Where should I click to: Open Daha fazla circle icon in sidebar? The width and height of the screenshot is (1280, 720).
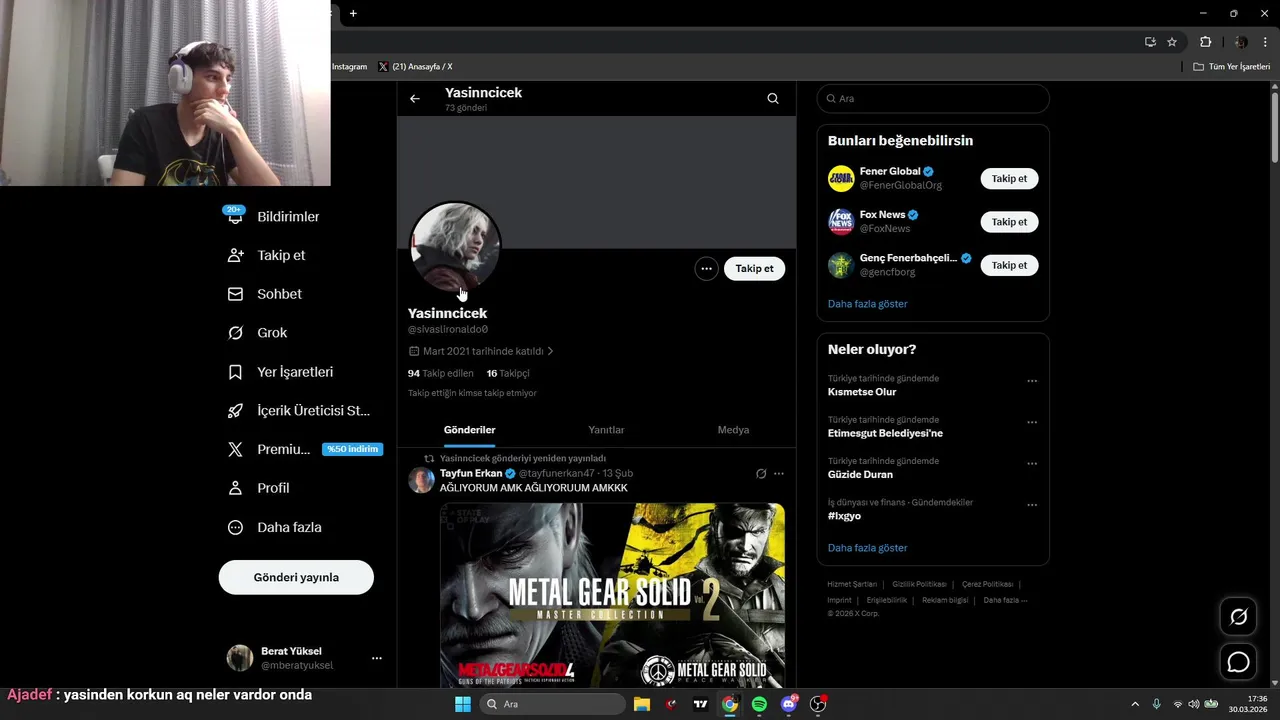235,527
